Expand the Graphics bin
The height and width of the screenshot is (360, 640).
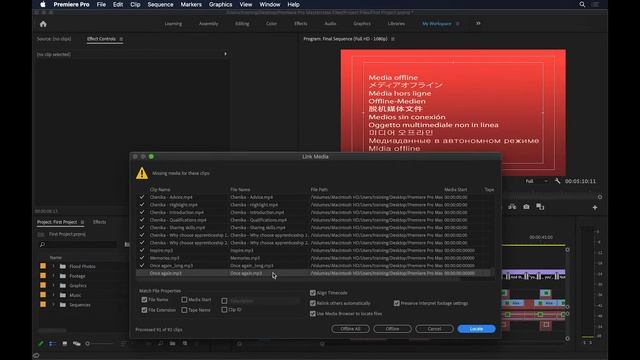pyautogui.click(x=53, y=285)
